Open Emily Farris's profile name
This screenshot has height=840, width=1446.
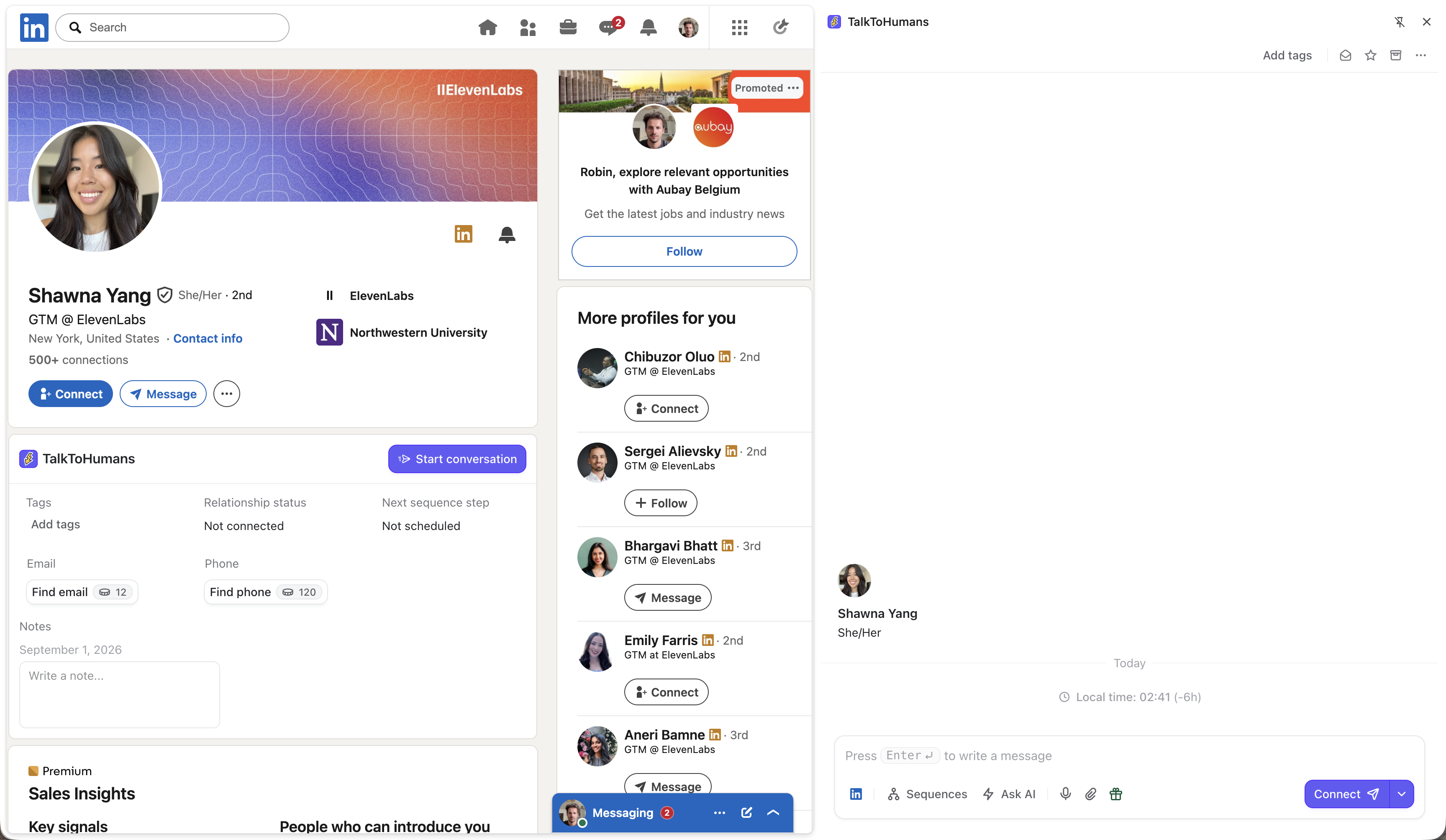tap(661, 640)
